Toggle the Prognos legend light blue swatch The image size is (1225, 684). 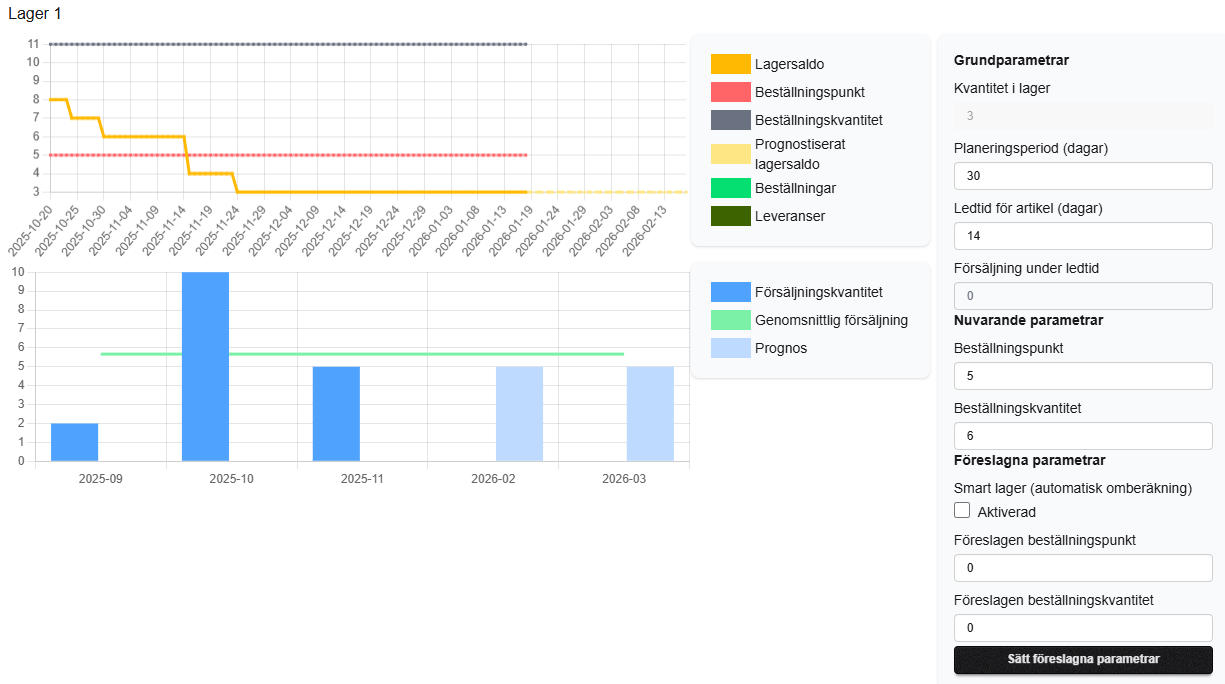[x=730, y=348]
